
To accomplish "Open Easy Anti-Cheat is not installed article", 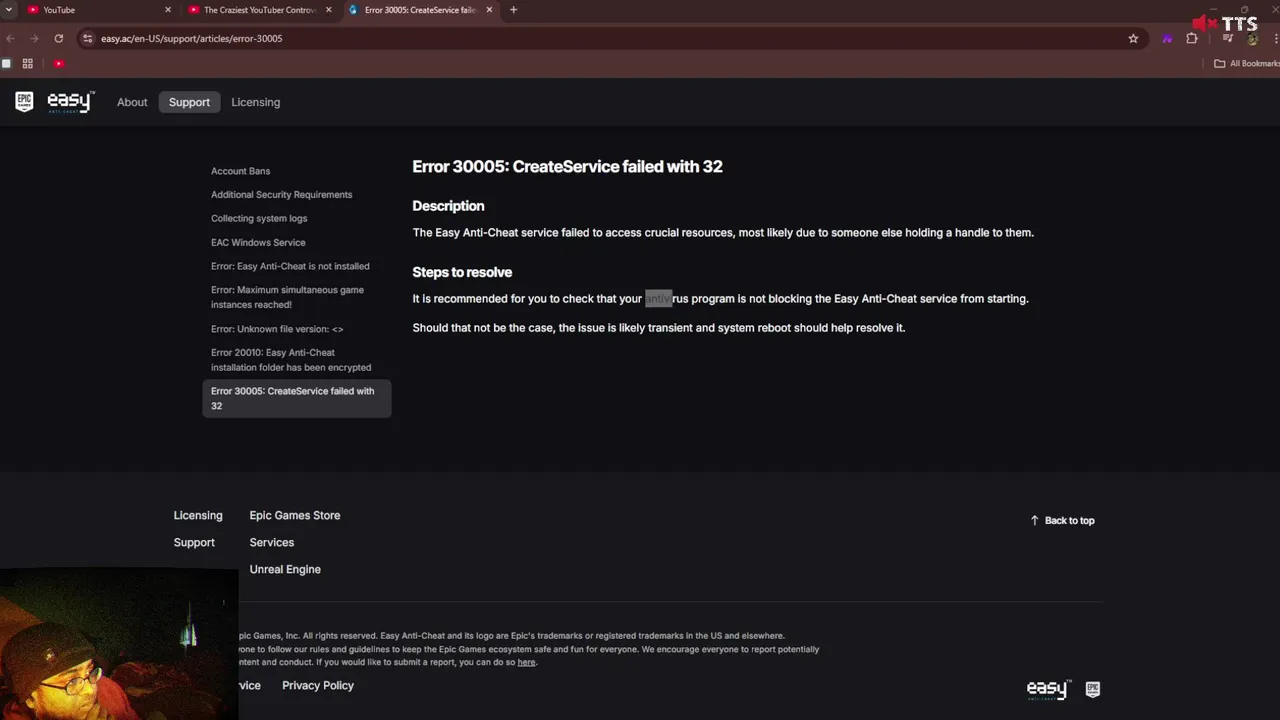I will coord(290,267).
